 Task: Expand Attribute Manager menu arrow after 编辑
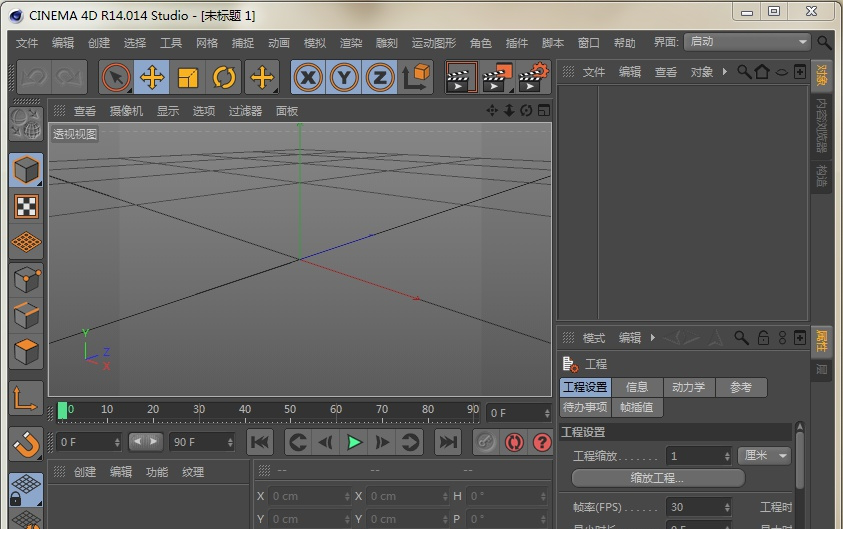click(653, 338)
